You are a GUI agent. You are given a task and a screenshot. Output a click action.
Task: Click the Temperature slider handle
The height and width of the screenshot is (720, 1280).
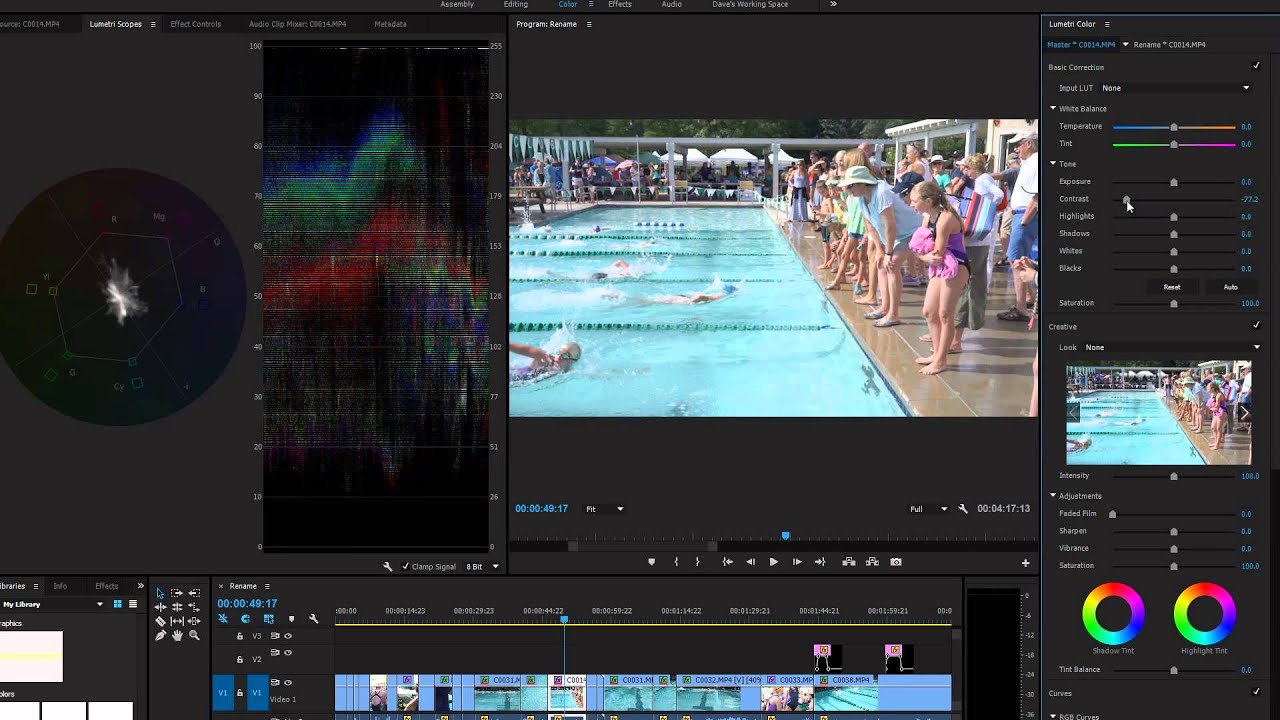click(1174, 127)
